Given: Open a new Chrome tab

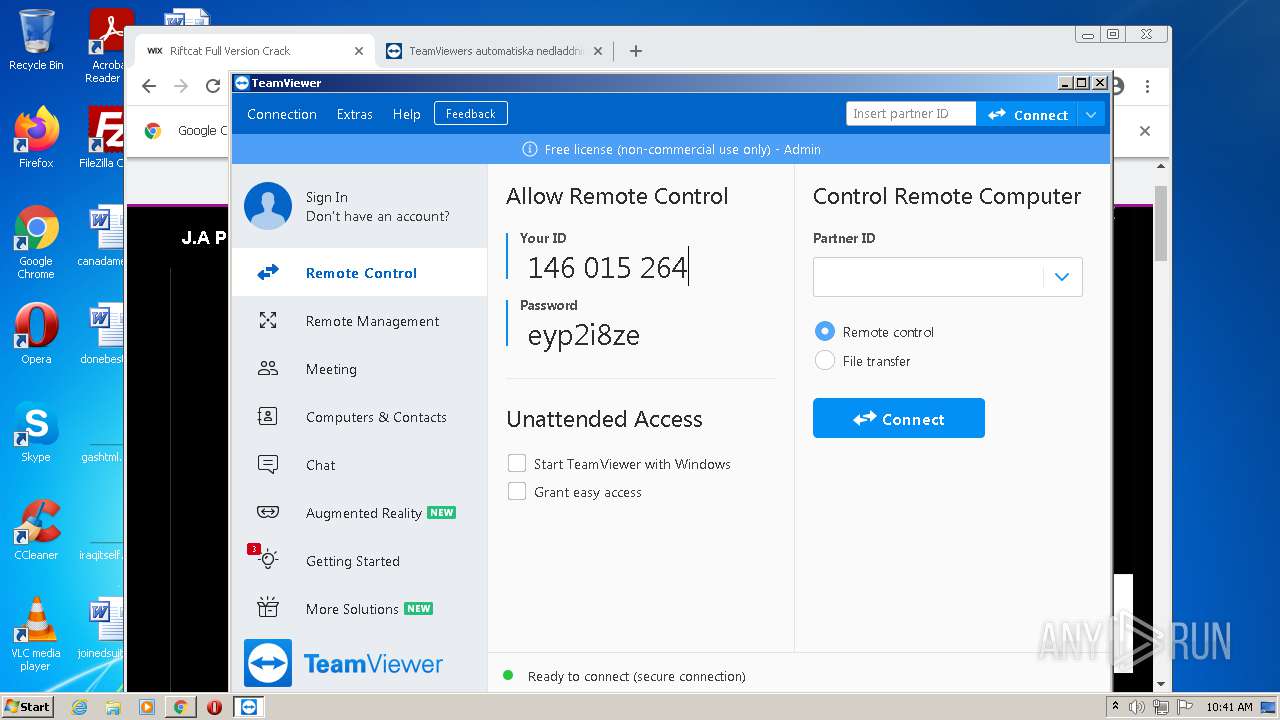Looking at the screenshot, I should [x=636, y=51].
